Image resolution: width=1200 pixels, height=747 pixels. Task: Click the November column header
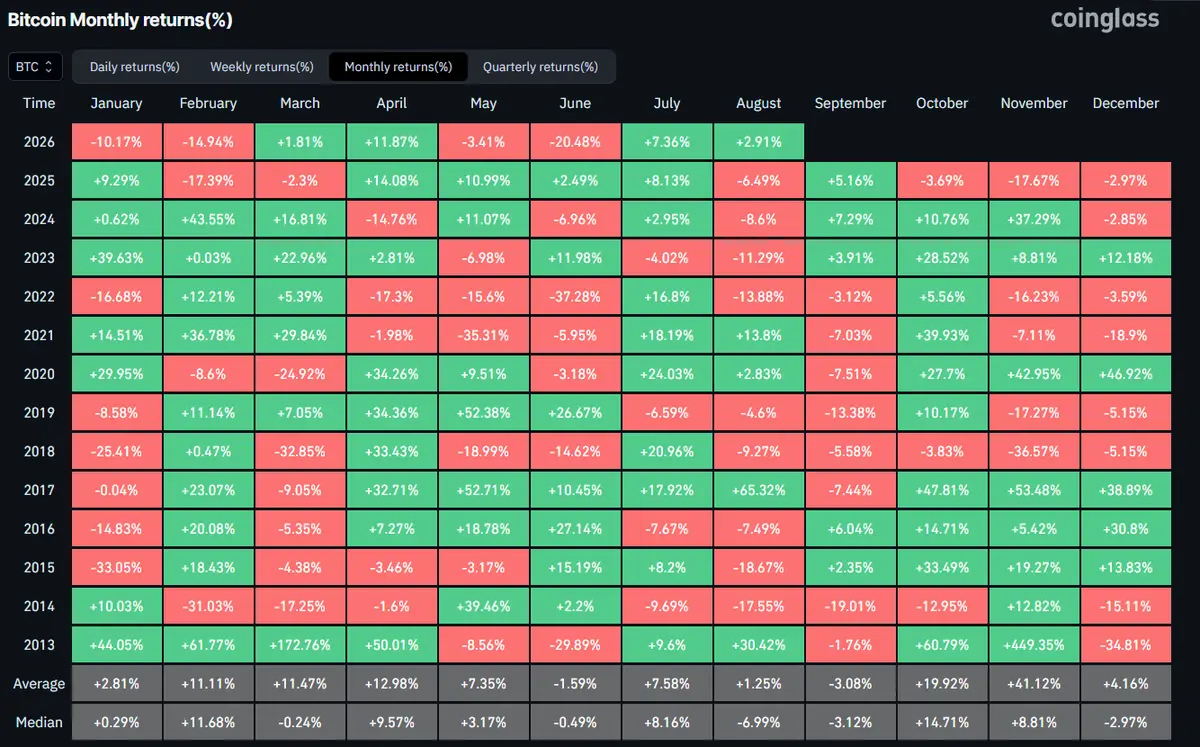(1034, 103)
